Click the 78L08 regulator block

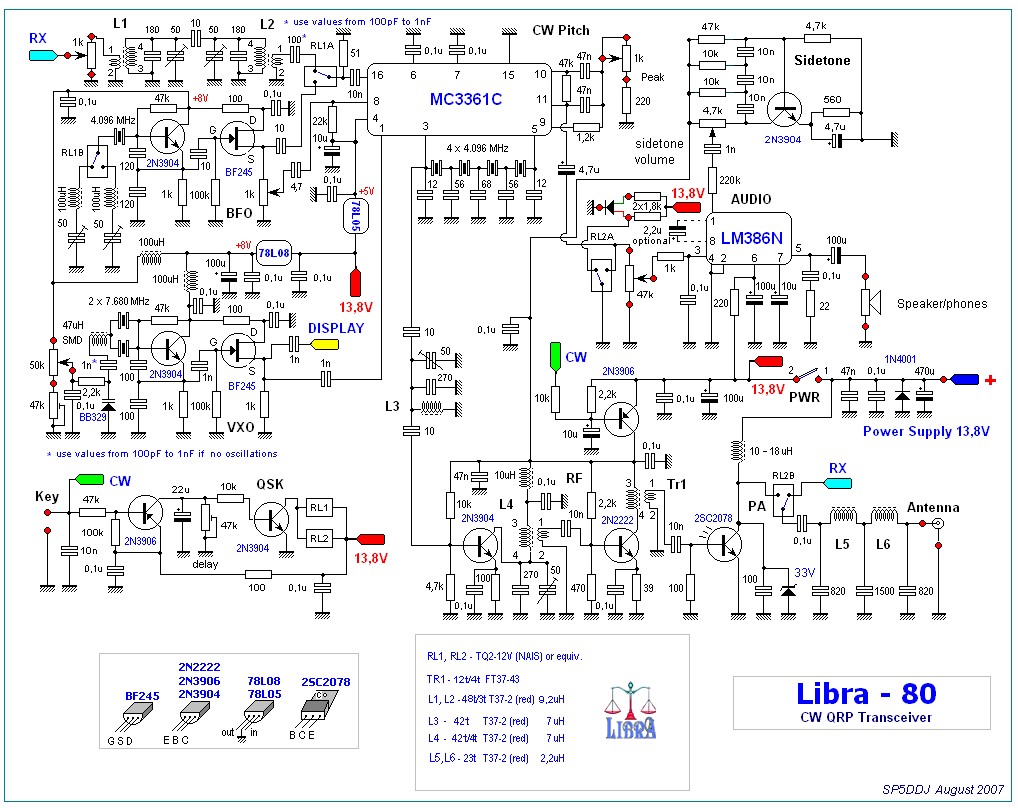click(x=274, y=253)
